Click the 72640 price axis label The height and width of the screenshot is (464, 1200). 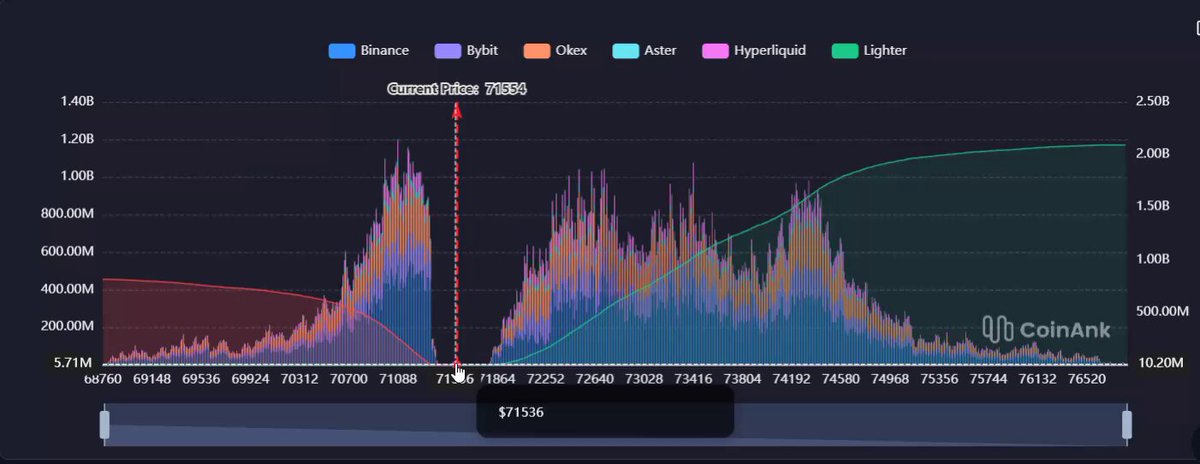tap(595, 380)
